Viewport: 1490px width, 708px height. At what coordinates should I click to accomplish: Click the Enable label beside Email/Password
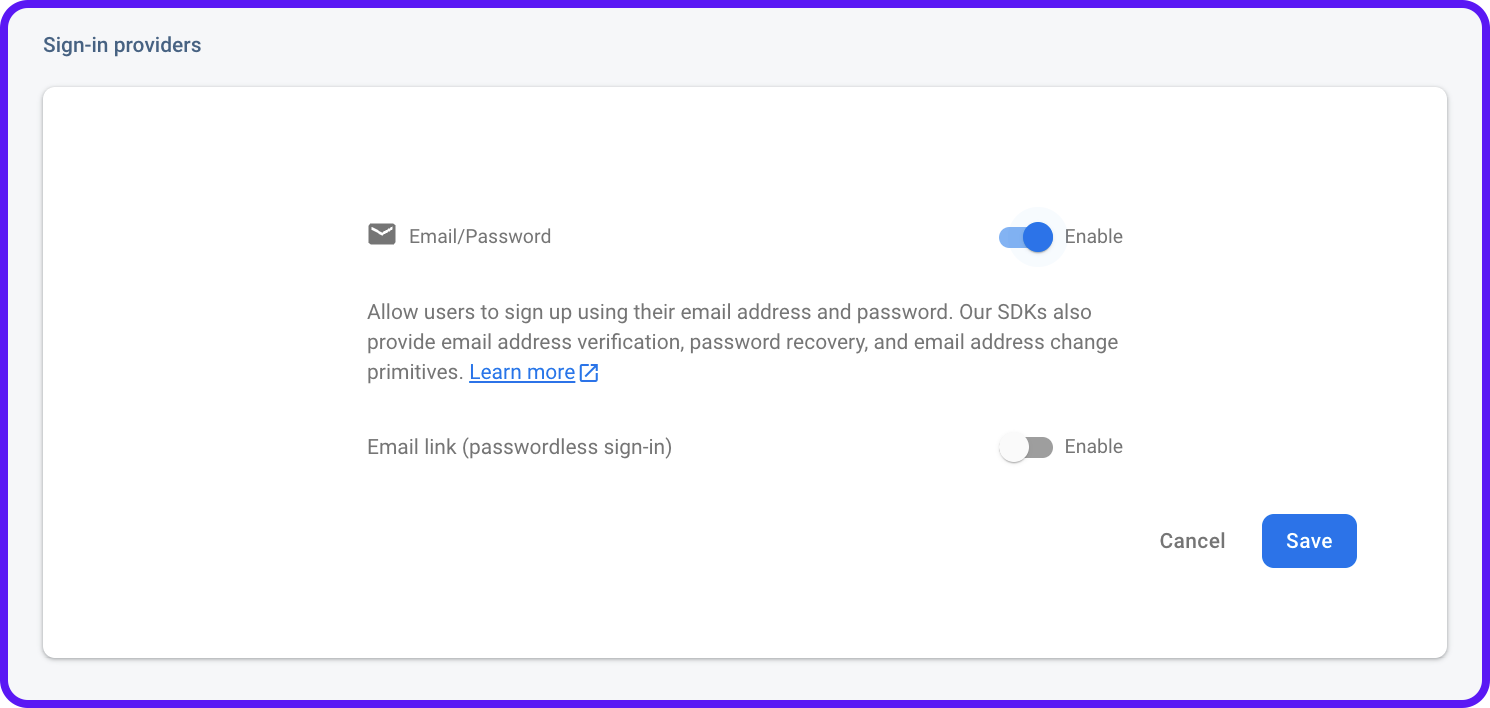tap(1093, 236)
